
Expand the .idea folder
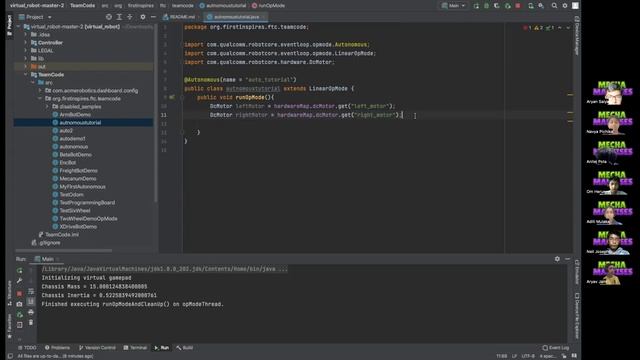coord(25,35)
